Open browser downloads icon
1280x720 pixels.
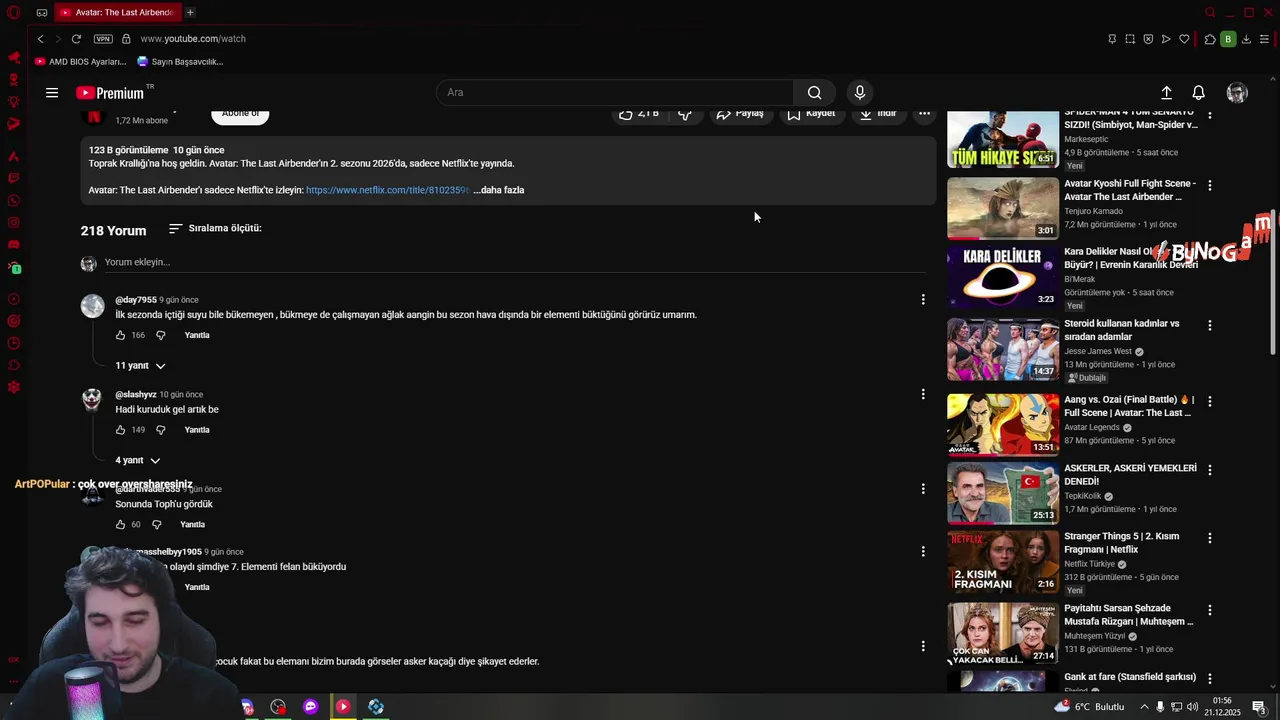coord(1246,39)
